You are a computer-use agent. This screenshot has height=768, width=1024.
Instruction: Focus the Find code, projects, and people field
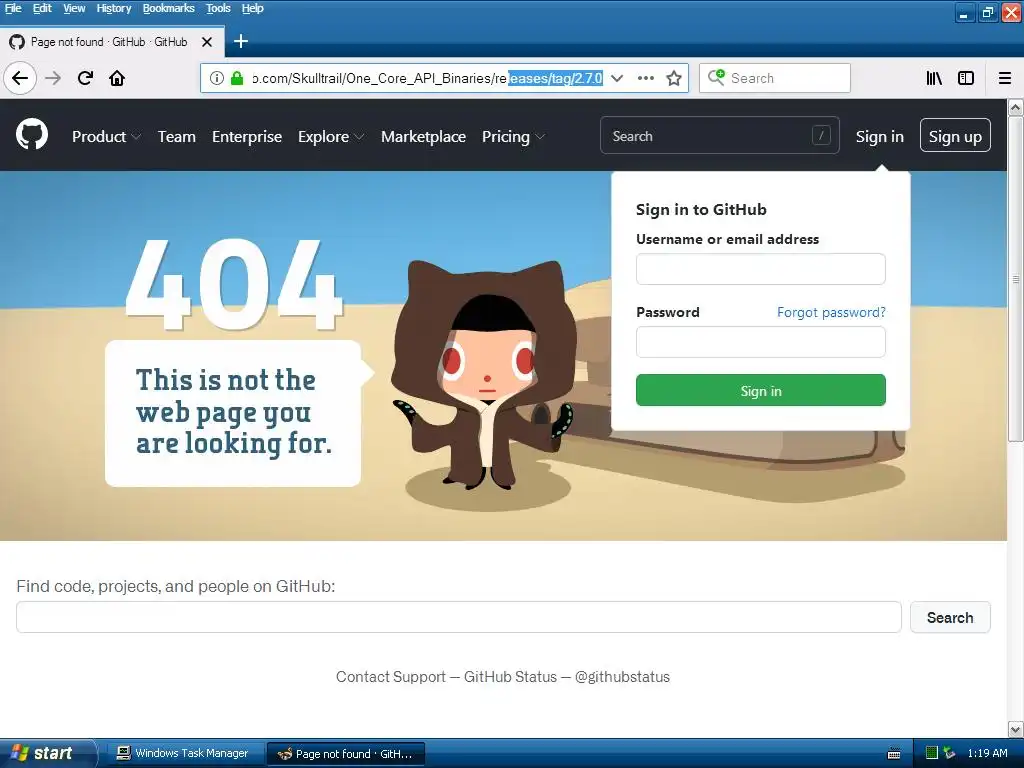click(458, 617)
